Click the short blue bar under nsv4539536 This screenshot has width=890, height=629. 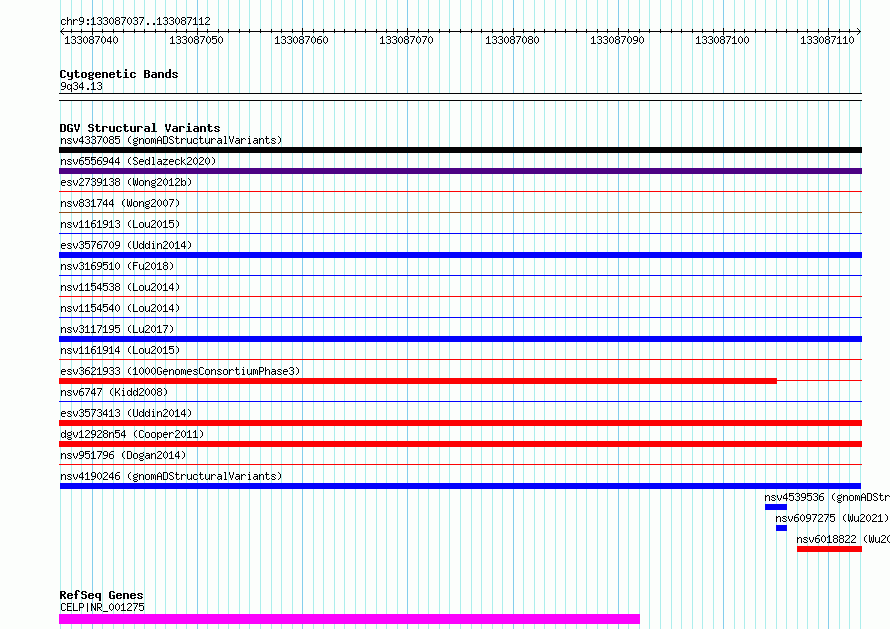[x=776, y=507]
